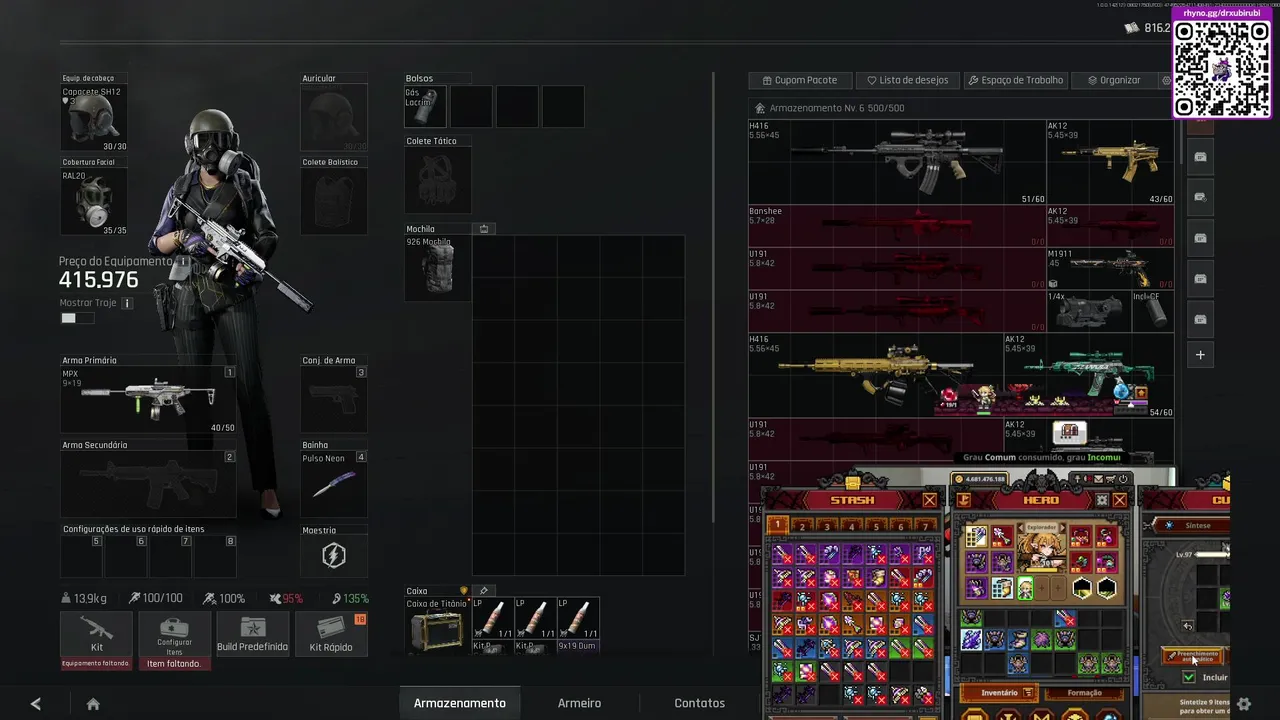Switch hero class with left arrow by Explorador
The image size is (1280, 720).
click(x=1022, y=528)
